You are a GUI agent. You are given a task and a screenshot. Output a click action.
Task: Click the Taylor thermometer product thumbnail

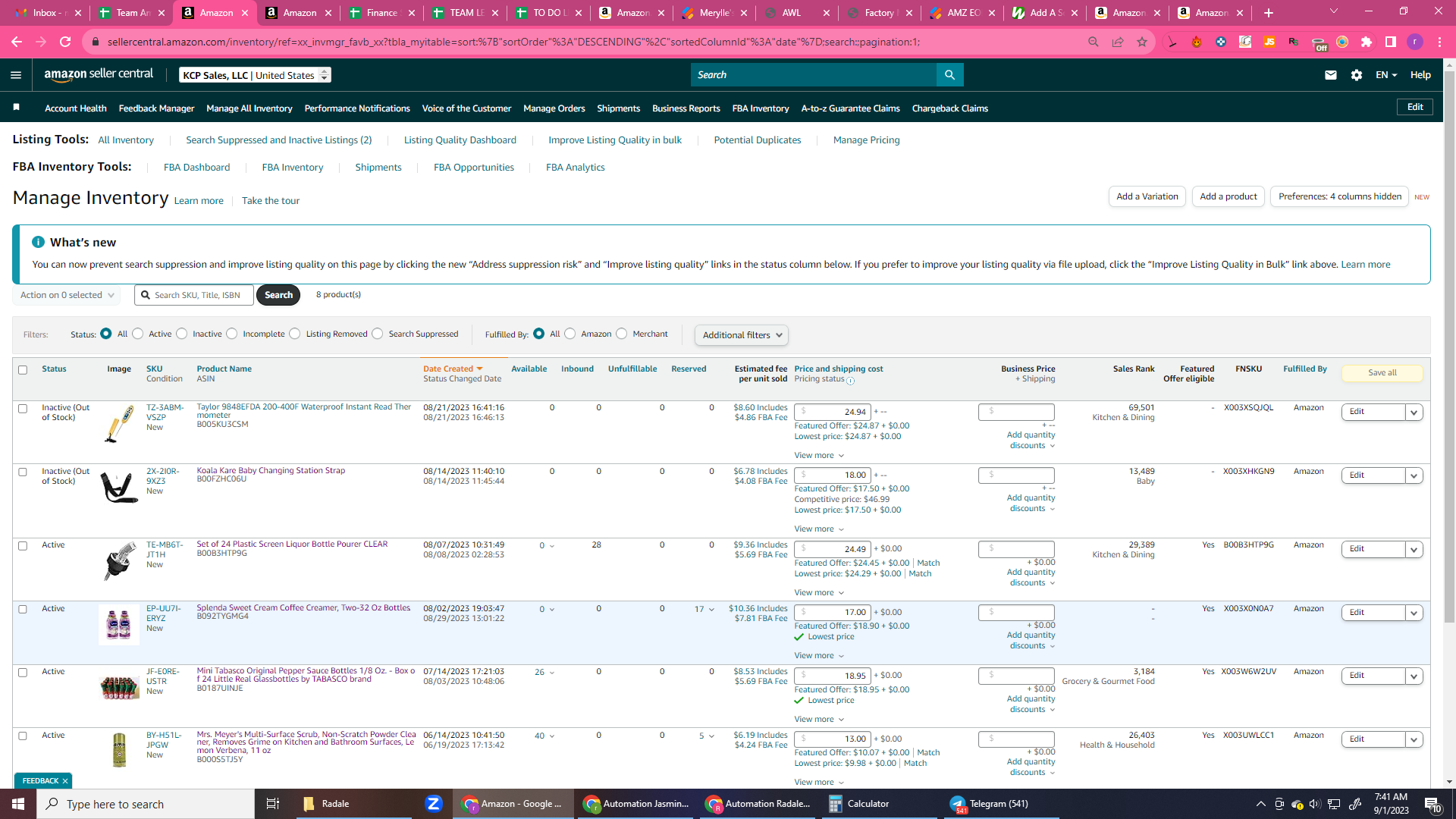118,425
